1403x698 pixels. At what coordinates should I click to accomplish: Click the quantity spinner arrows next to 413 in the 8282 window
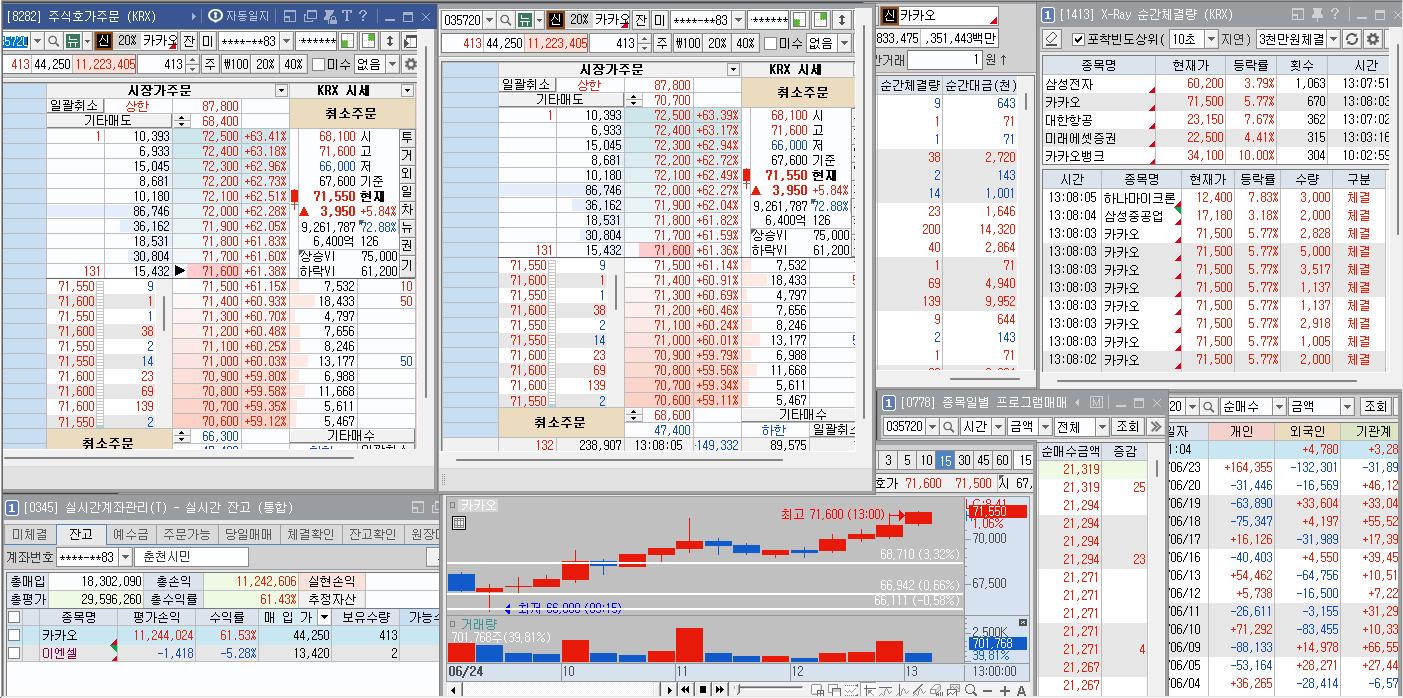192,64
